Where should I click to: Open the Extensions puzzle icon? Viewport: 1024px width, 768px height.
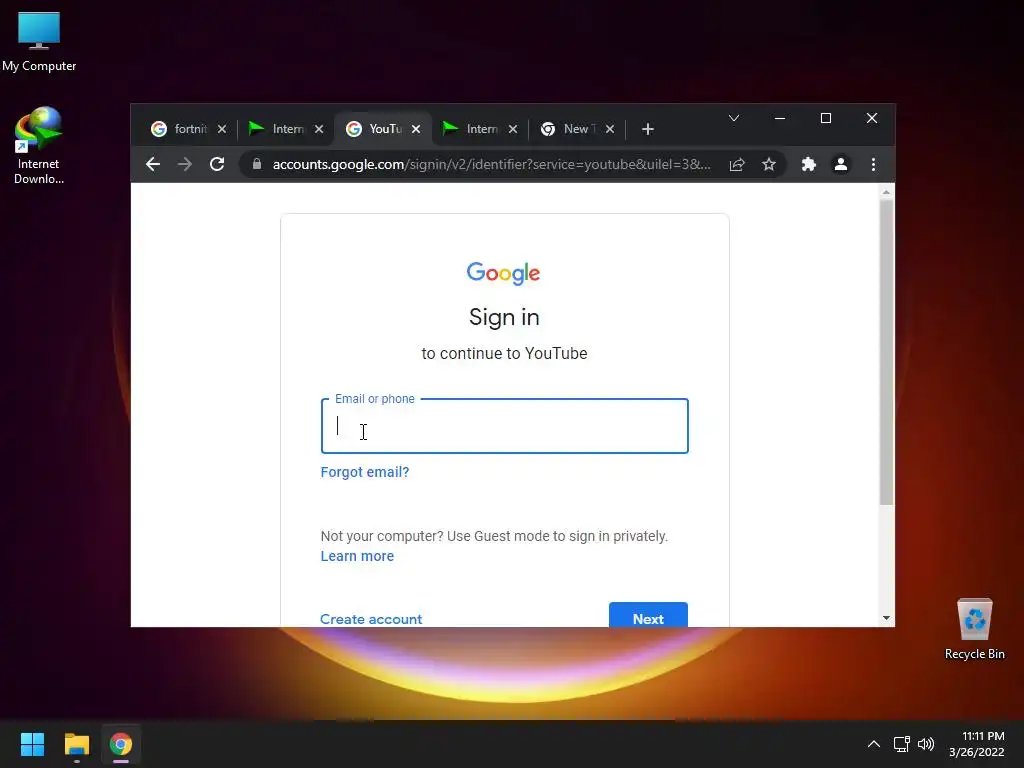pyautogui.click(x=808, y=165)
